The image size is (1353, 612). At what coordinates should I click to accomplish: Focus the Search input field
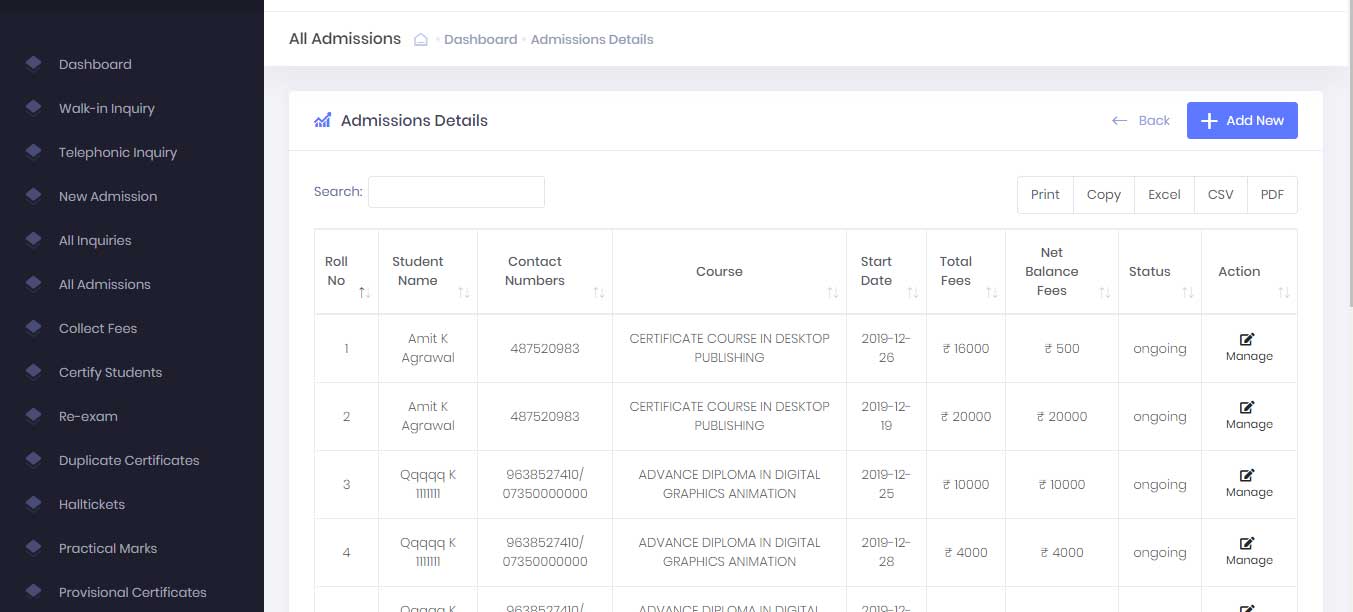pos(456,192)
